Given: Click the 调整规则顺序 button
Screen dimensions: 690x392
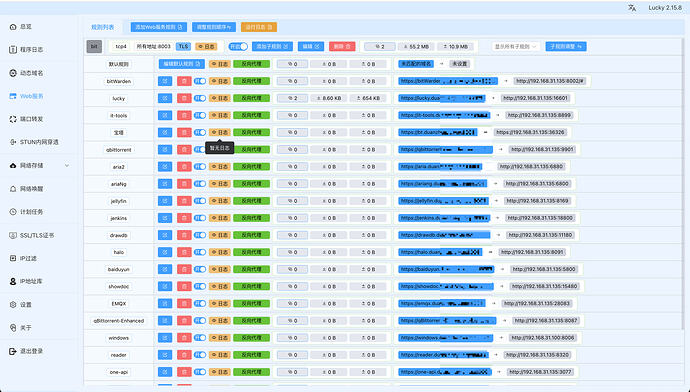Looking at the screenshot, I should (214, 27).
